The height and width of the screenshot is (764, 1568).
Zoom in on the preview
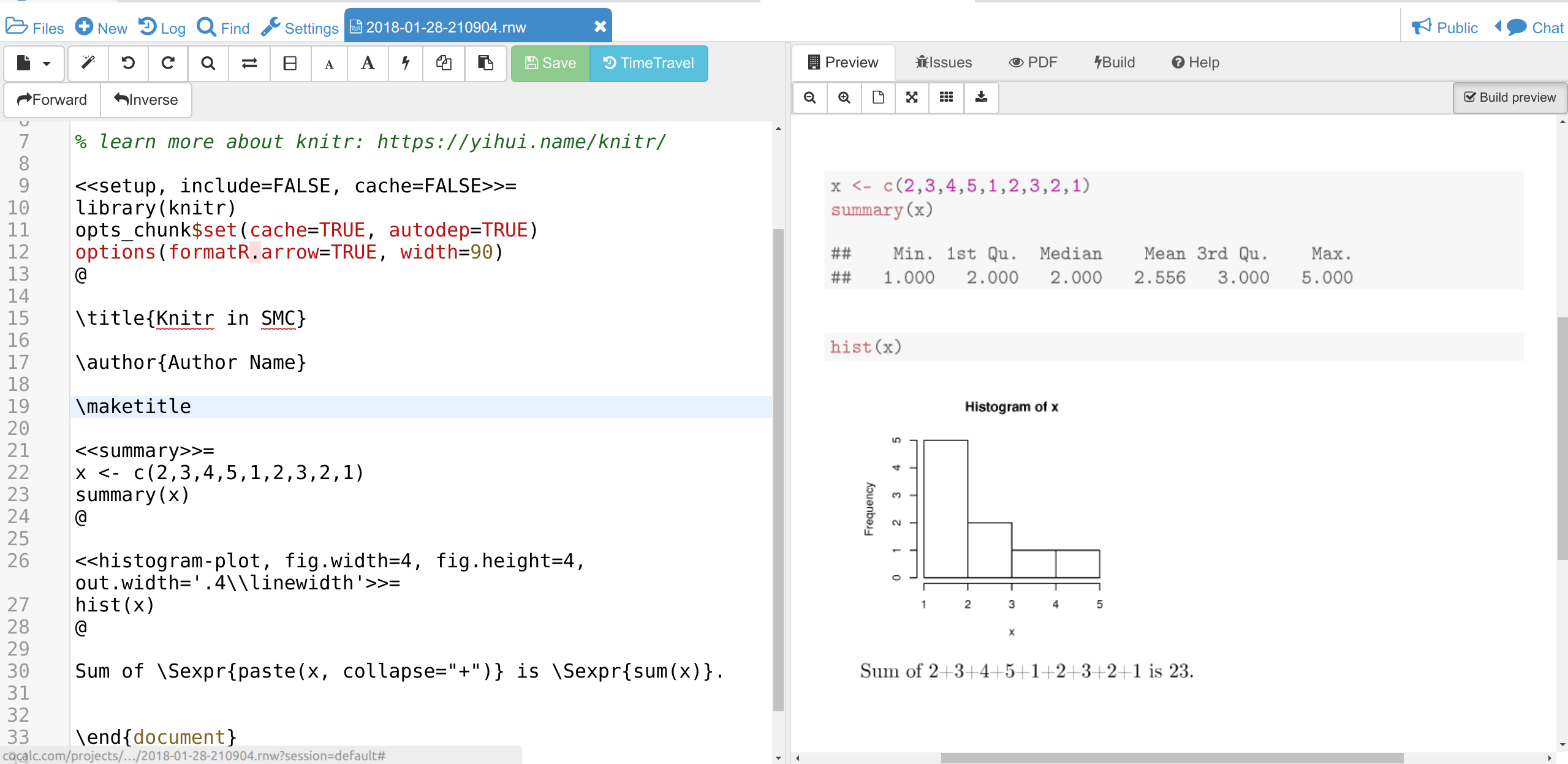[844, 97]
